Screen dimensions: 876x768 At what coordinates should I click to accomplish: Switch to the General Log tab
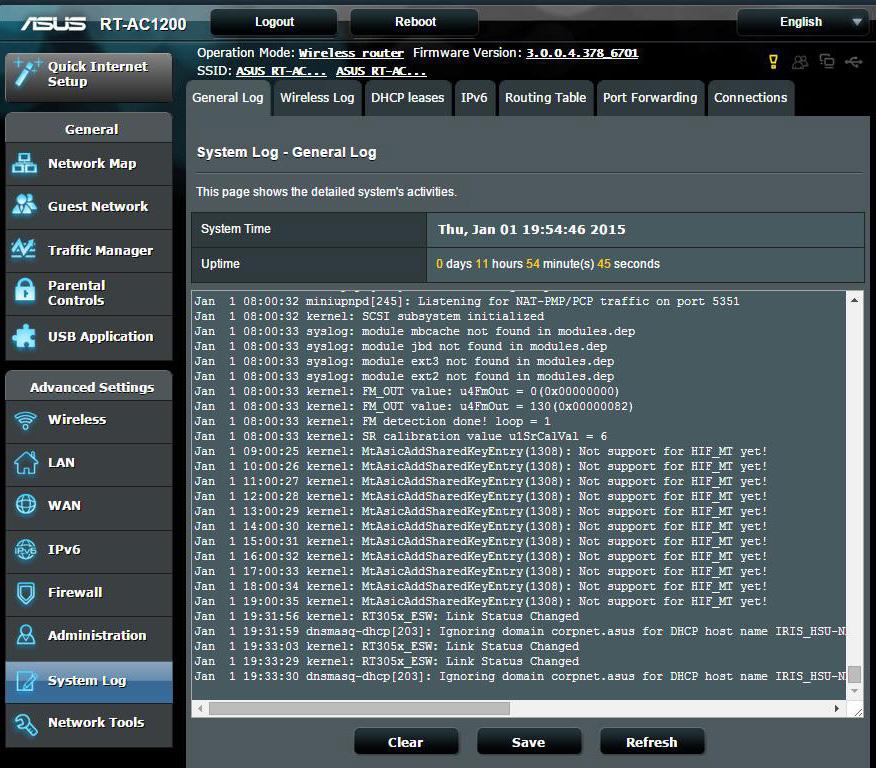[x=228, y=98]
